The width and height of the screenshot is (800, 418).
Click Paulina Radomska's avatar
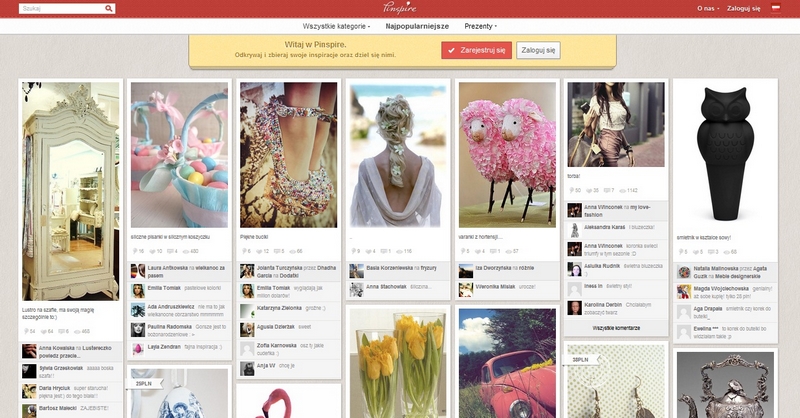coord(138,330)
